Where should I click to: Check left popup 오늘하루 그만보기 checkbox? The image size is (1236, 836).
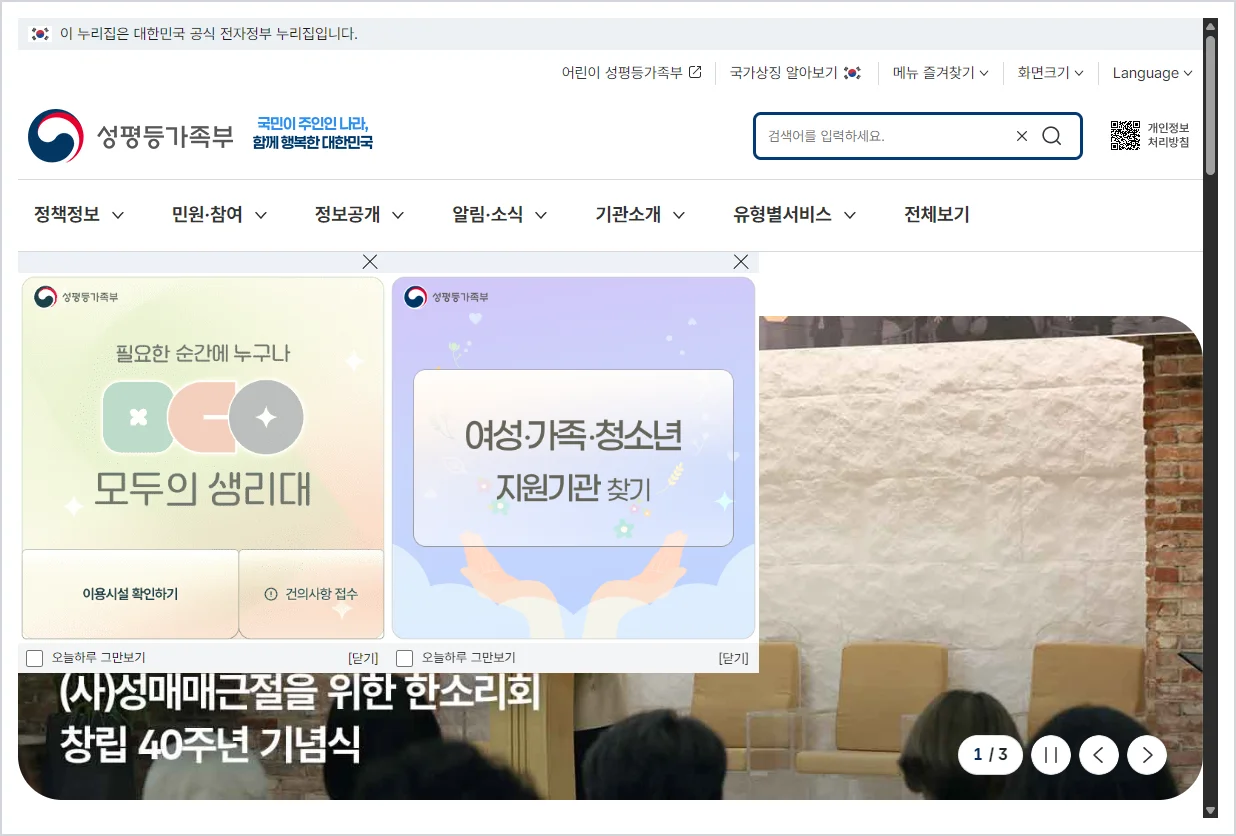point(35,658)
